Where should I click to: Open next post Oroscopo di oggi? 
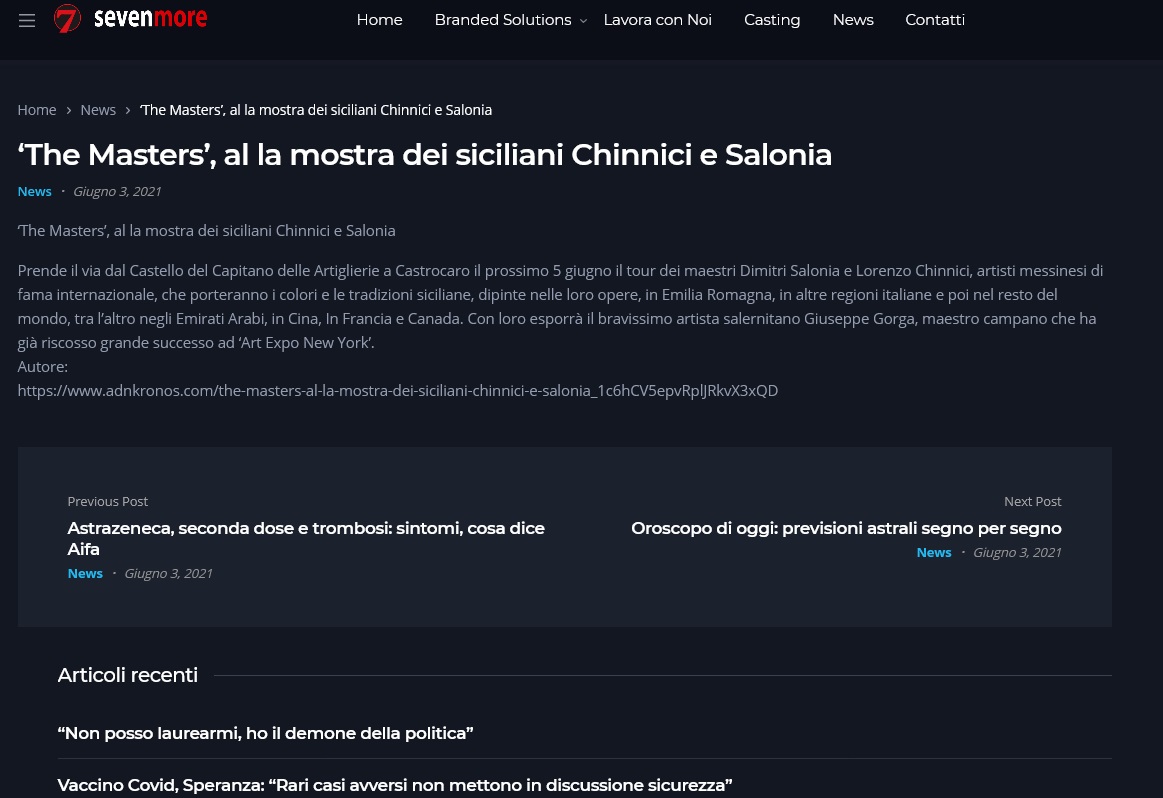[846, 528]
